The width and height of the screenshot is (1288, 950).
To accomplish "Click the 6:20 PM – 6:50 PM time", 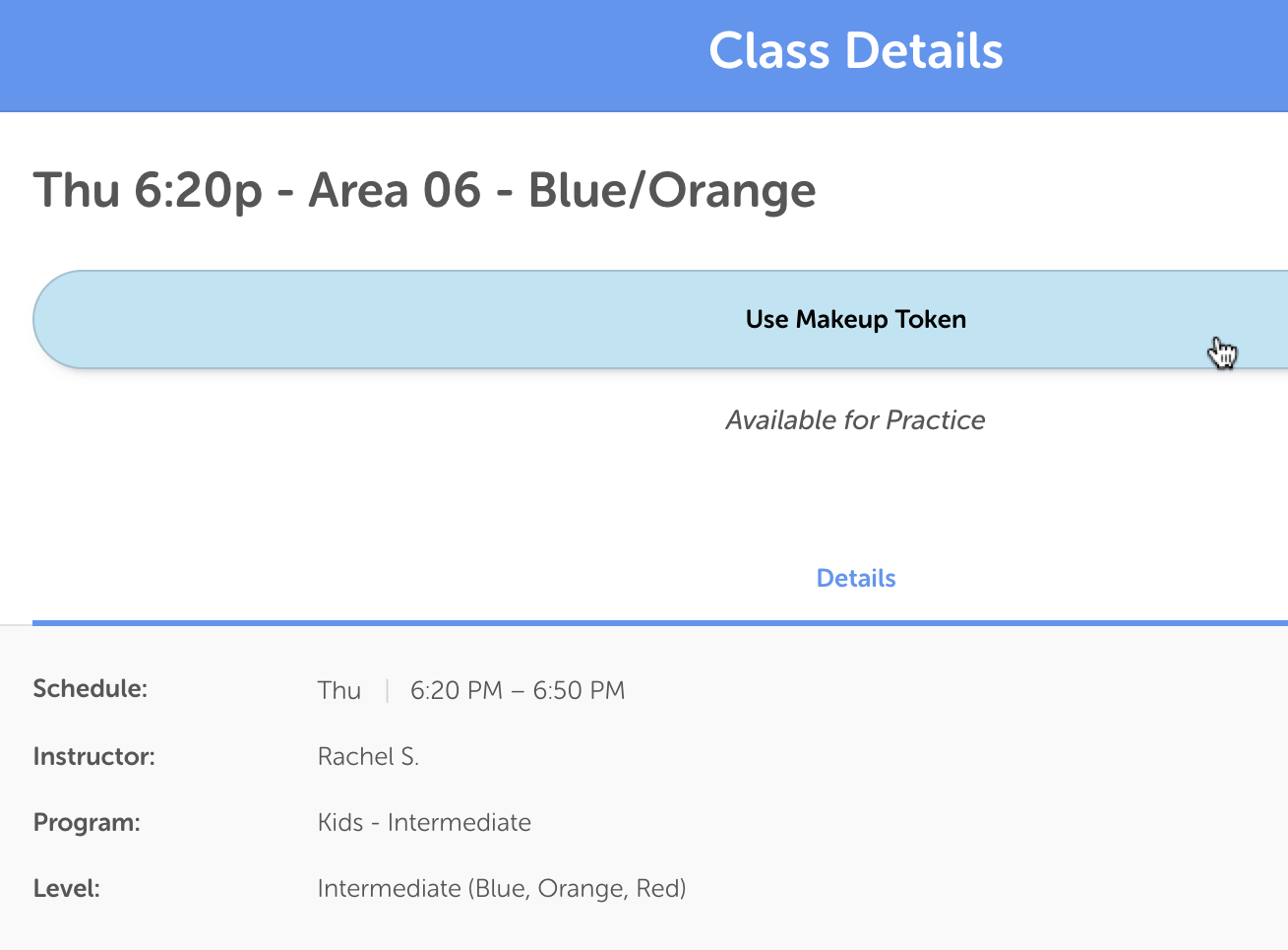I will click(x=518, y=690).
